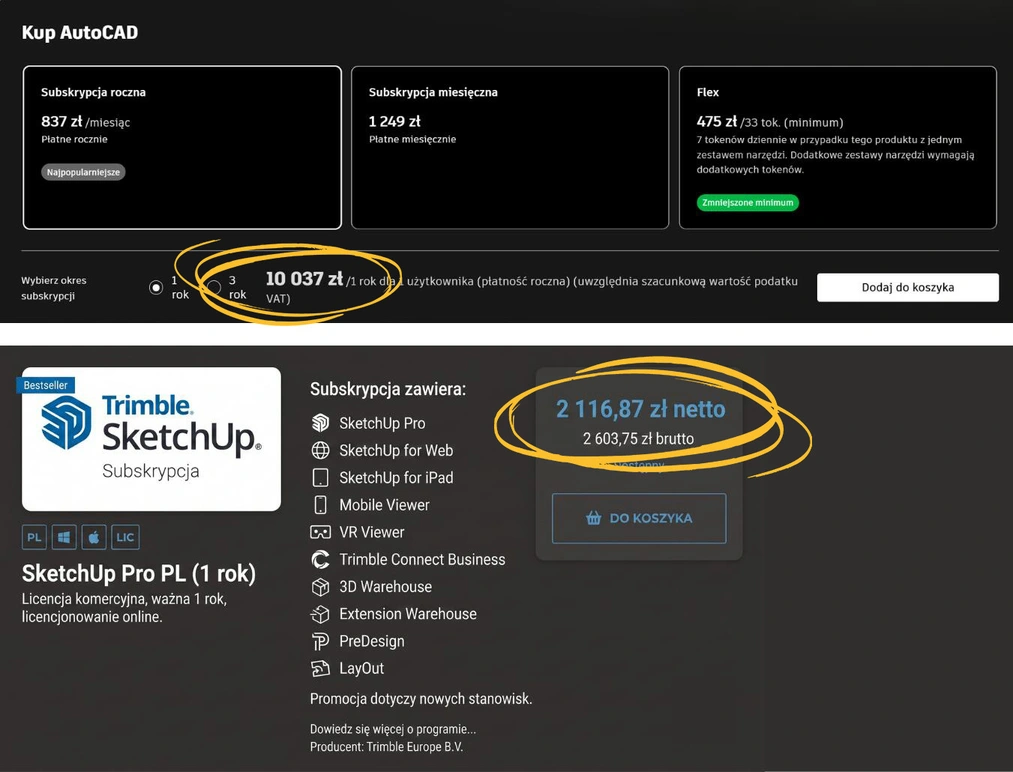1013x772 pixels.
Task: Click the SketchUp for Web globe icon
Action: click(320, 450)
